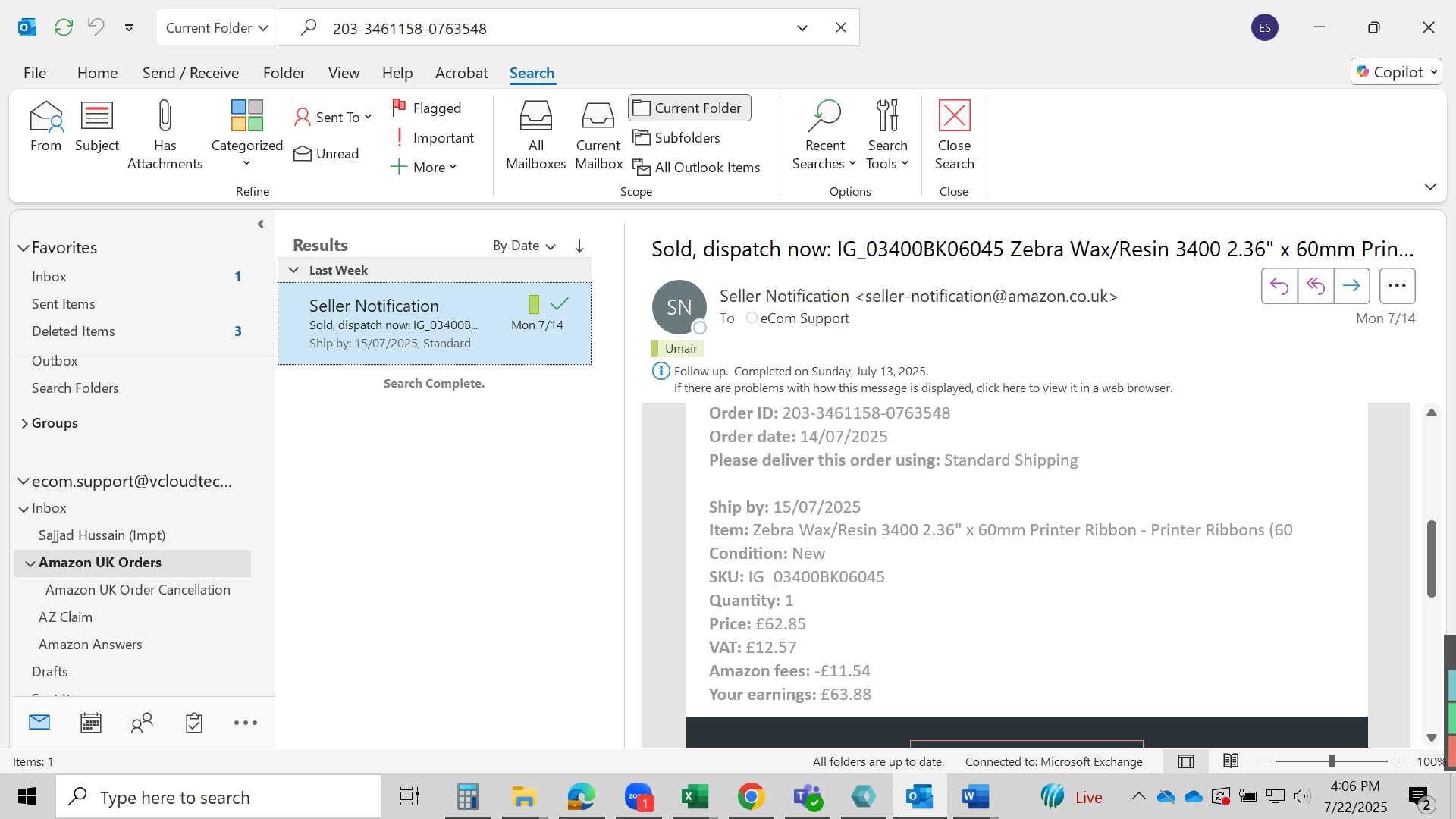
Task: Click the Undo icon in quick access toolbar
Action: pyautogui.click(x=96, y=27)
